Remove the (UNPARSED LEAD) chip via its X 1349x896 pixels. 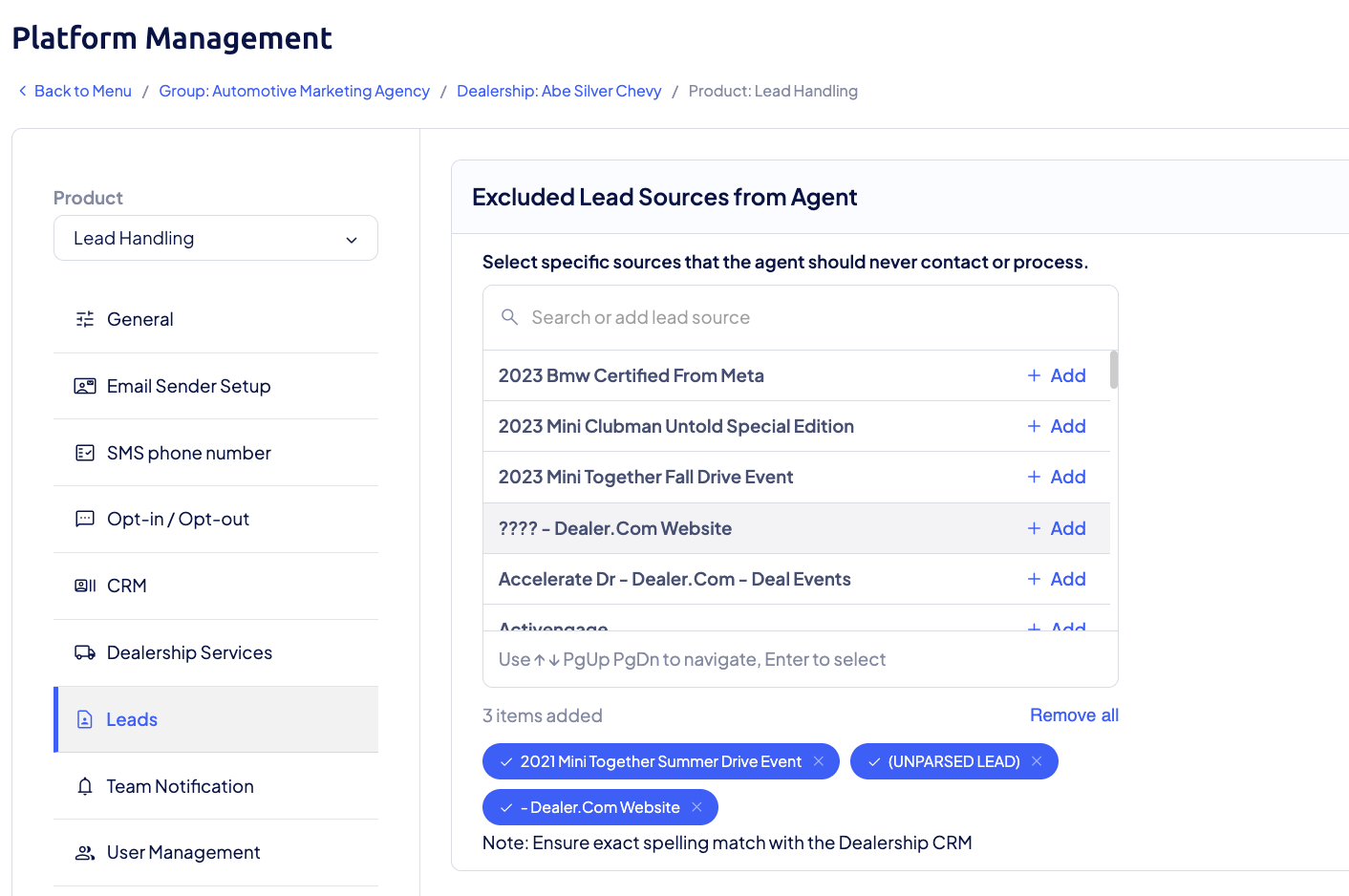pyautogui.click(x=1037, y=761)
